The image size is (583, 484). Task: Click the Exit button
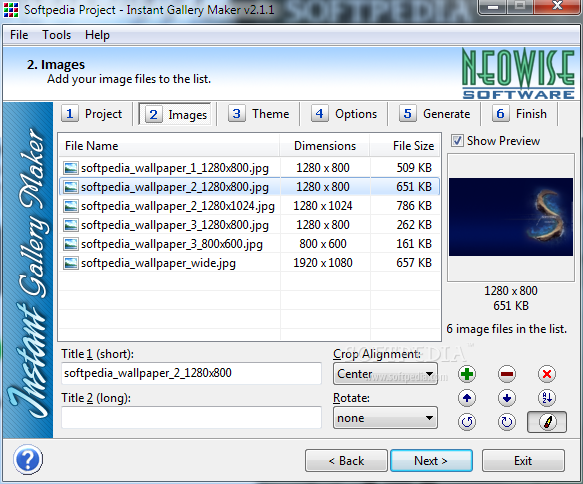click(523, 461)
